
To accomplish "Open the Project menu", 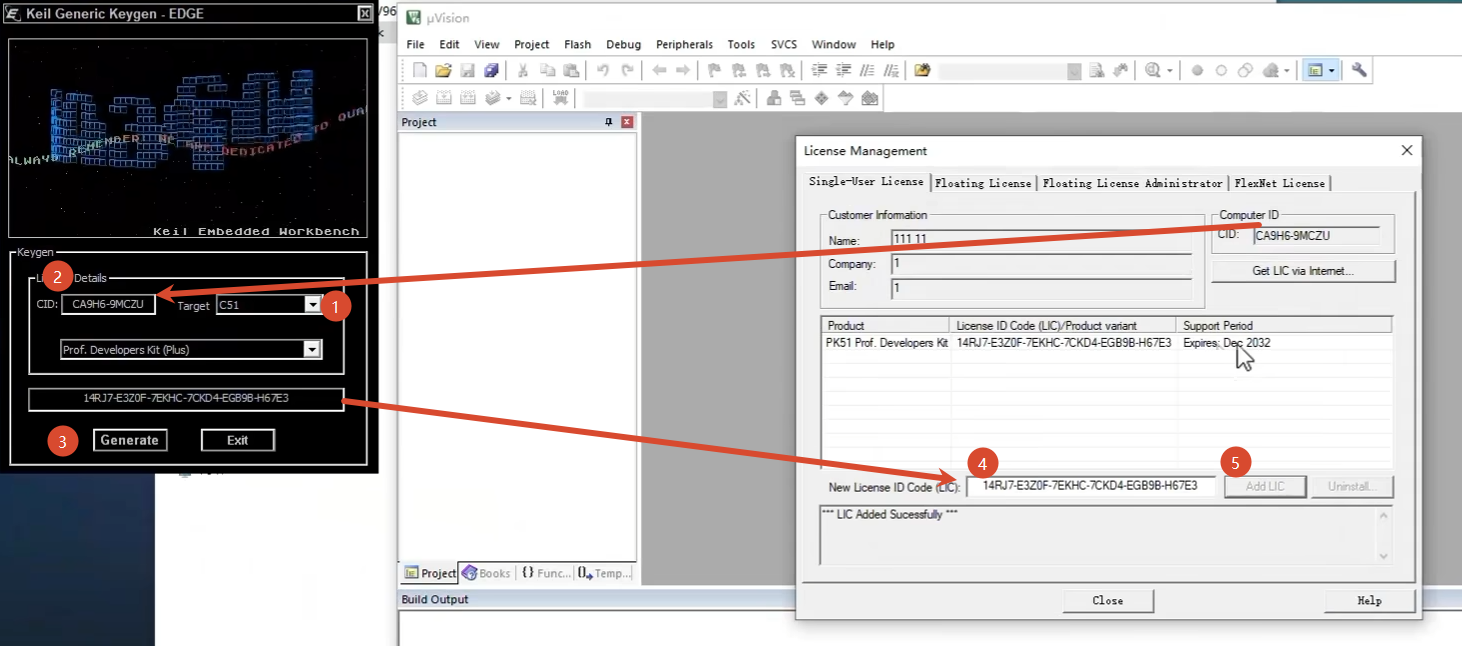I will (532, 44).
